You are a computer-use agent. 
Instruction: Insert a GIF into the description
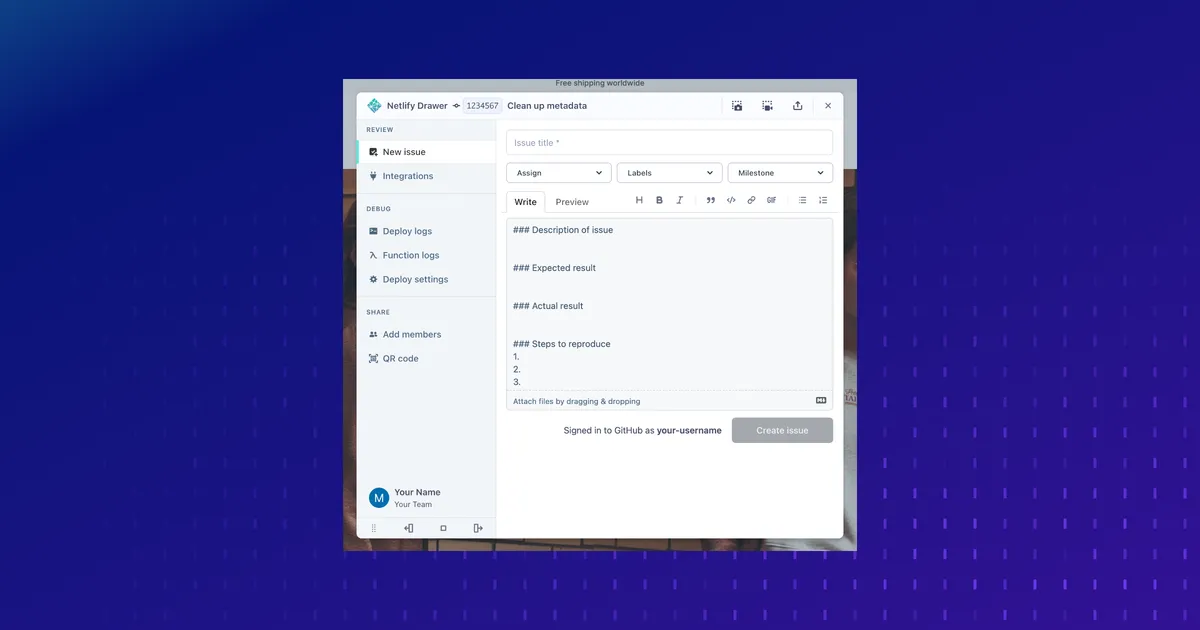(x=771, y=200)
